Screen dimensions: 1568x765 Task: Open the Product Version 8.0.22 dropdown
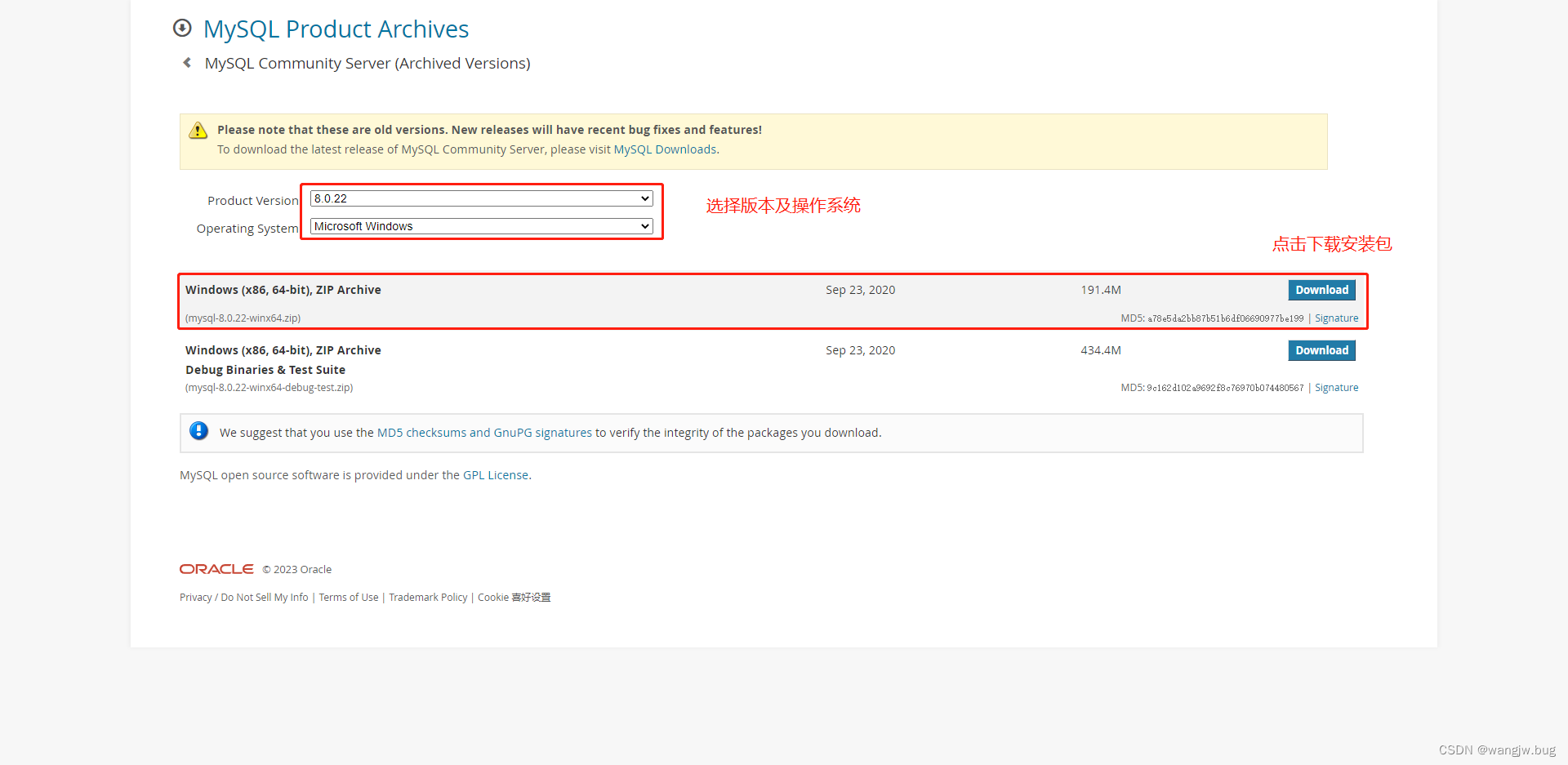482,198
